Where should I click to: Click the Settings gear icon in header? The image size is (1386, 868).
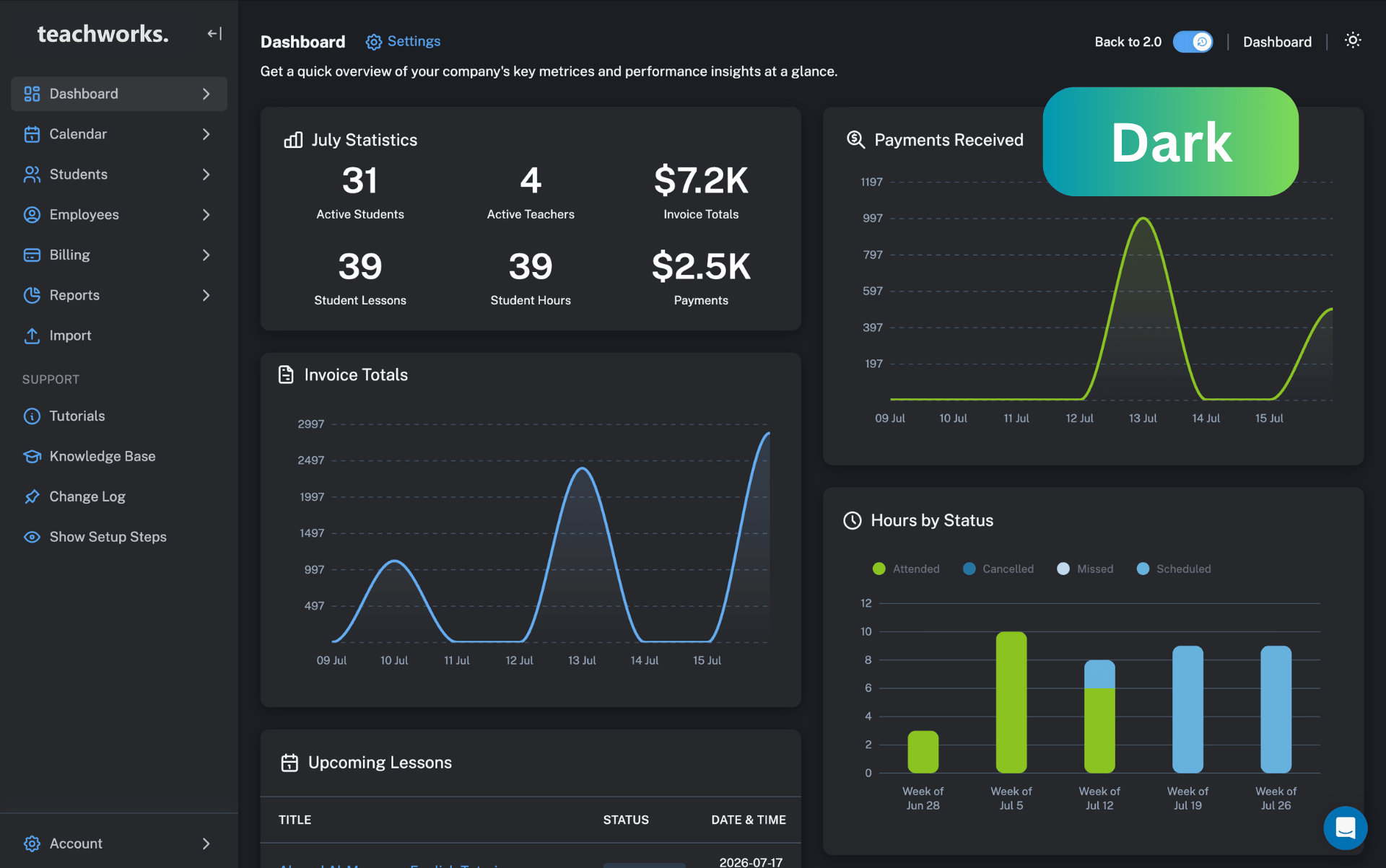tap(373, 42)
